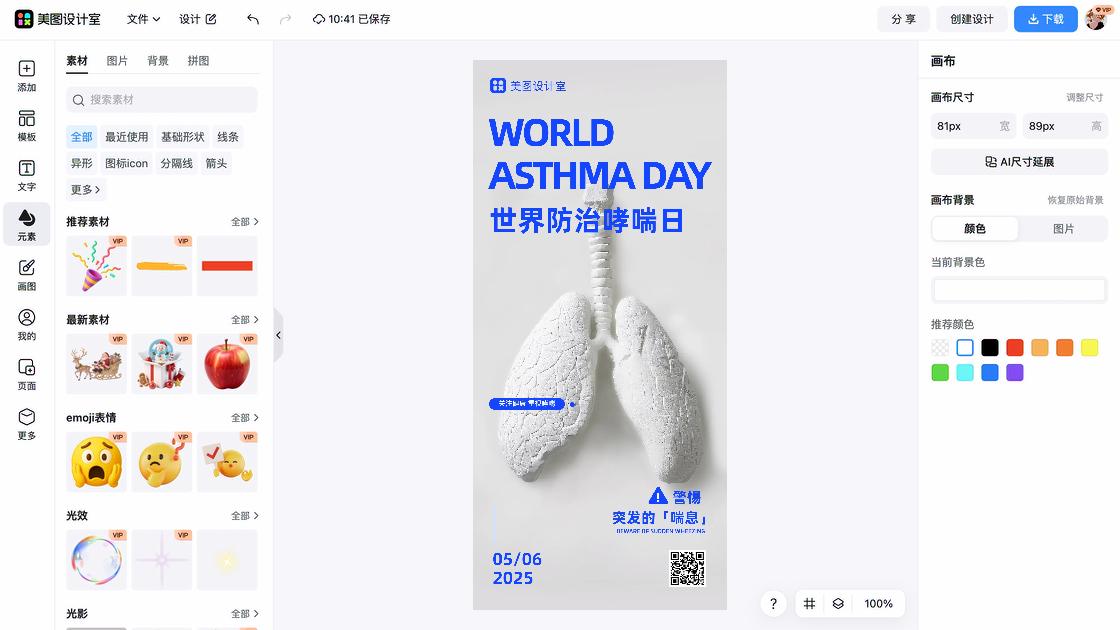Pick the shocked face emoji
This screenshot has width=1120, height=630.
point(96,461)
